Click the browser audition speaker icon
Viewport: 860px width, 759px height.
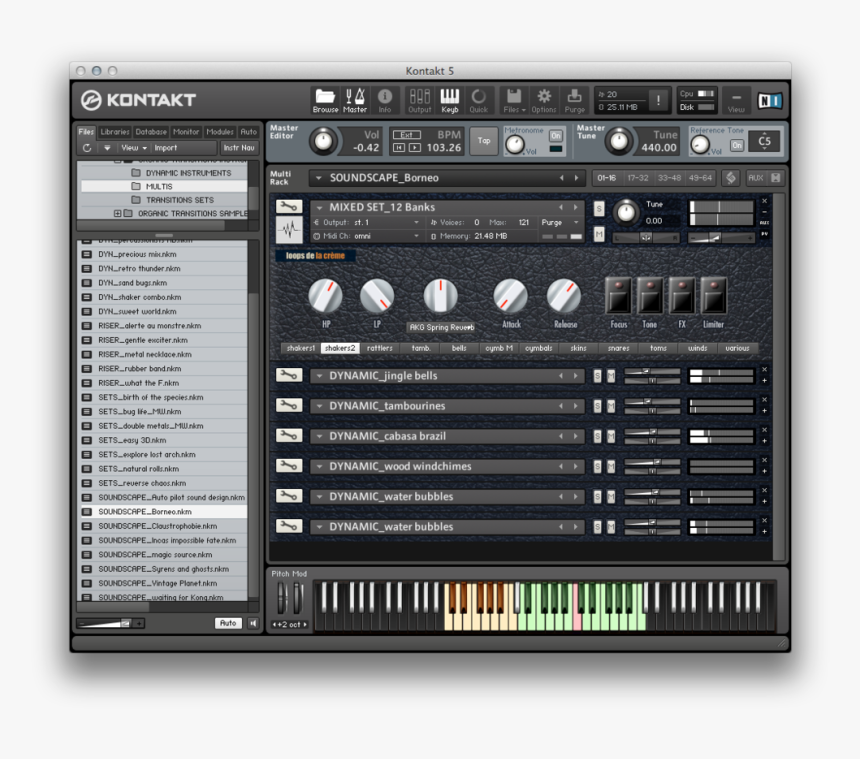pyautogui.click(x=253, y=623)
